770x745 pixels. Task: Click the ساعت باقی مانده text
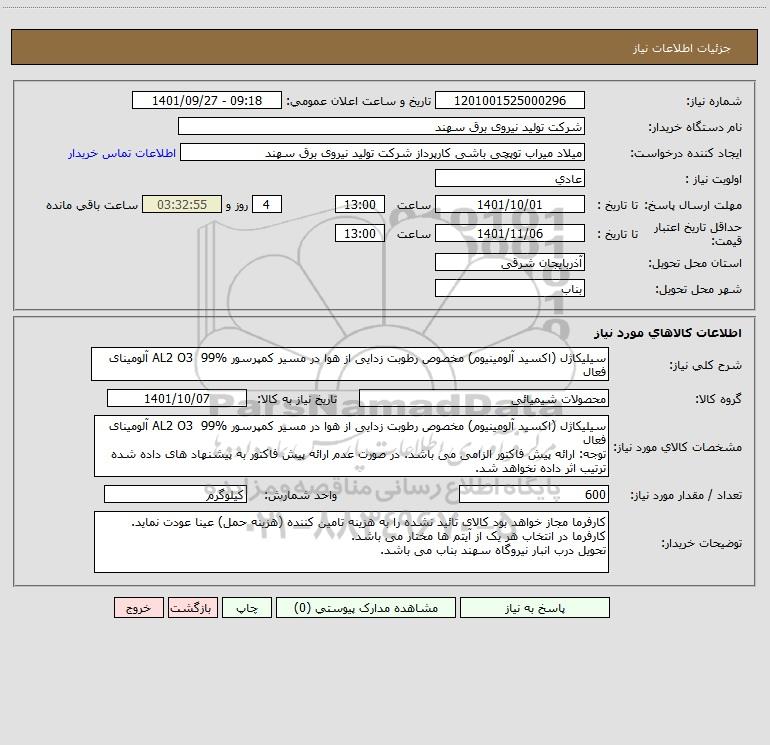[x=92, y=205]
